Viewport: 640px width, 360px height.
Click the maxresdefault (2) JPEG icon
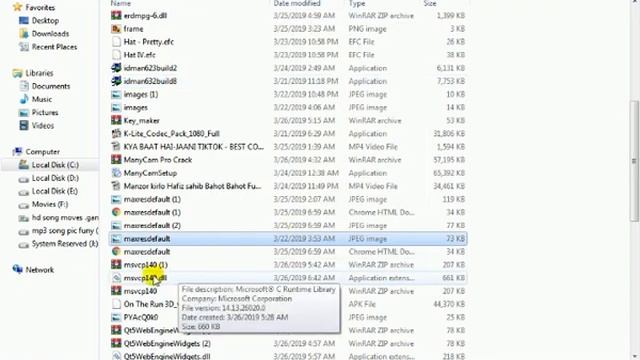pos(116,225)
